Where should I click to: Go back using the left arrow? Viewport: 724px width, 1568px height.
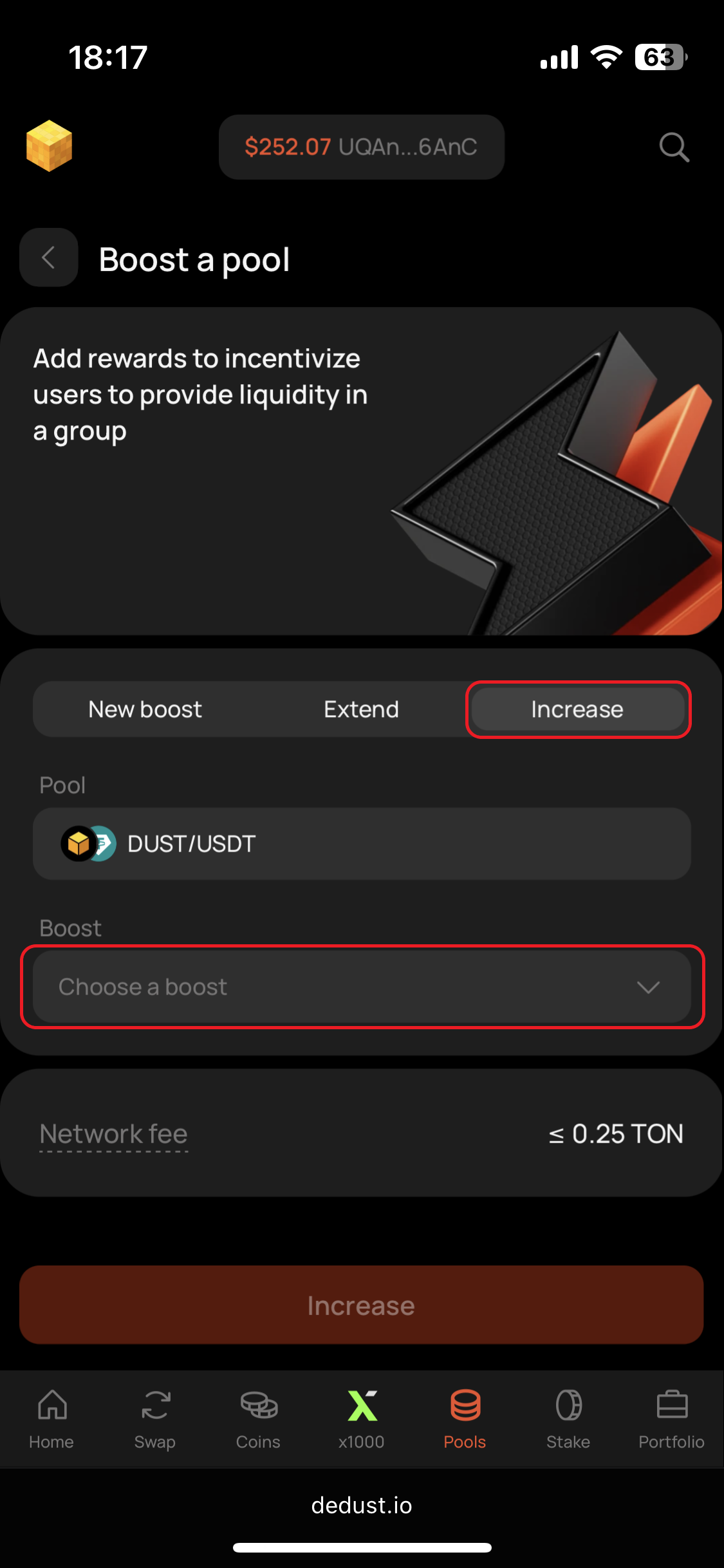tap(49, 257)
